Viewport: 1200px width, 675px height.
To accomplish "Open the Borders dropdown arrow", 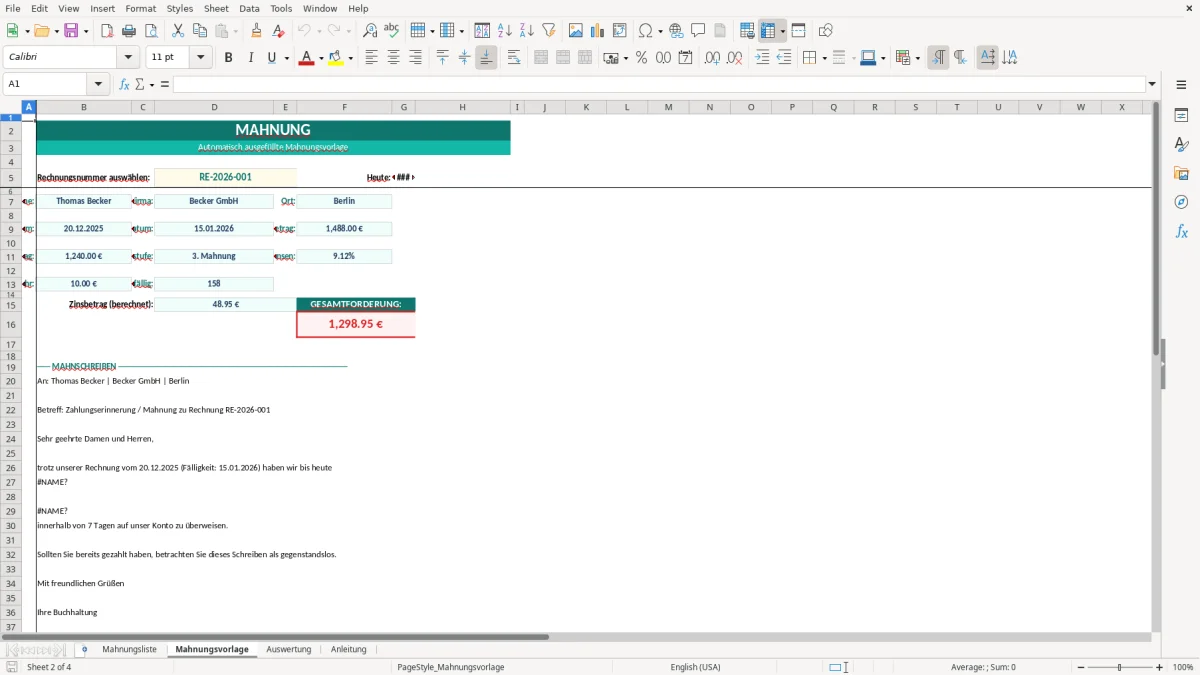I will [x=823, y=58].
